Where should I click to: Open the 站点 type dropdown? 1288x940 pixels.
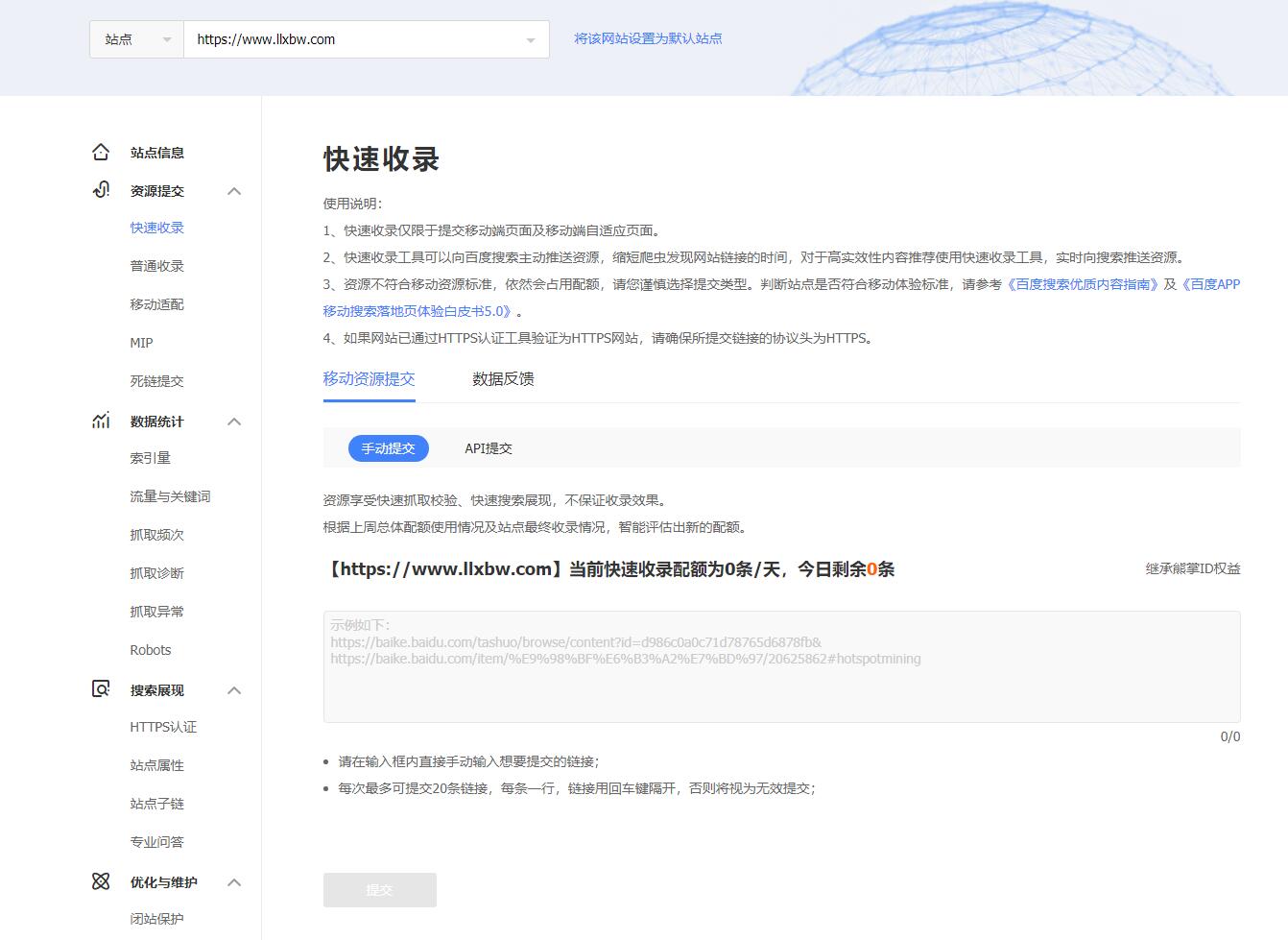[136, 39]
